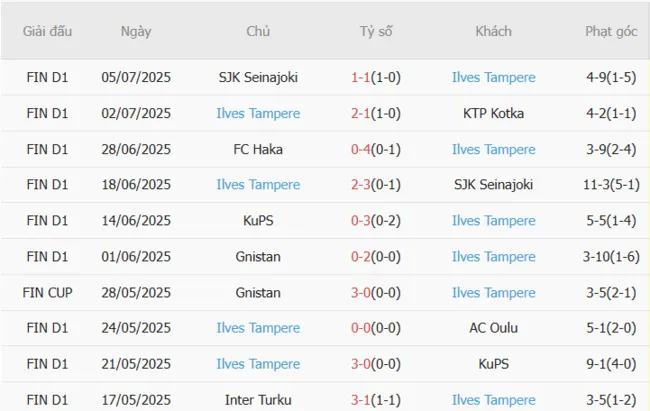Click Ilves Tampere home link on 21/05/2025
This screenshot has width=650, height=411.
(258, 364)
